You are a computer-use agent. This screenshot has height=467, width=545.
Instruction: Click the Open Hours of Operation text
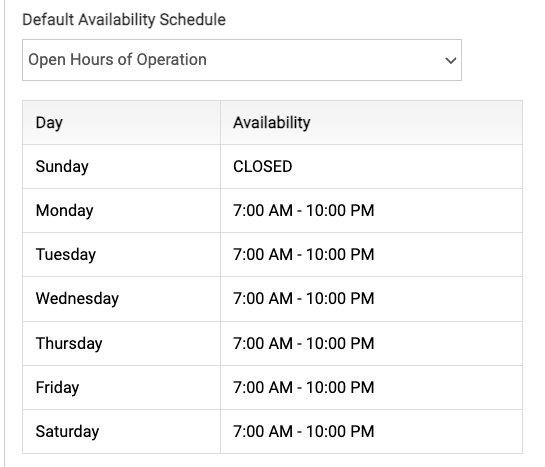point(117,60)
